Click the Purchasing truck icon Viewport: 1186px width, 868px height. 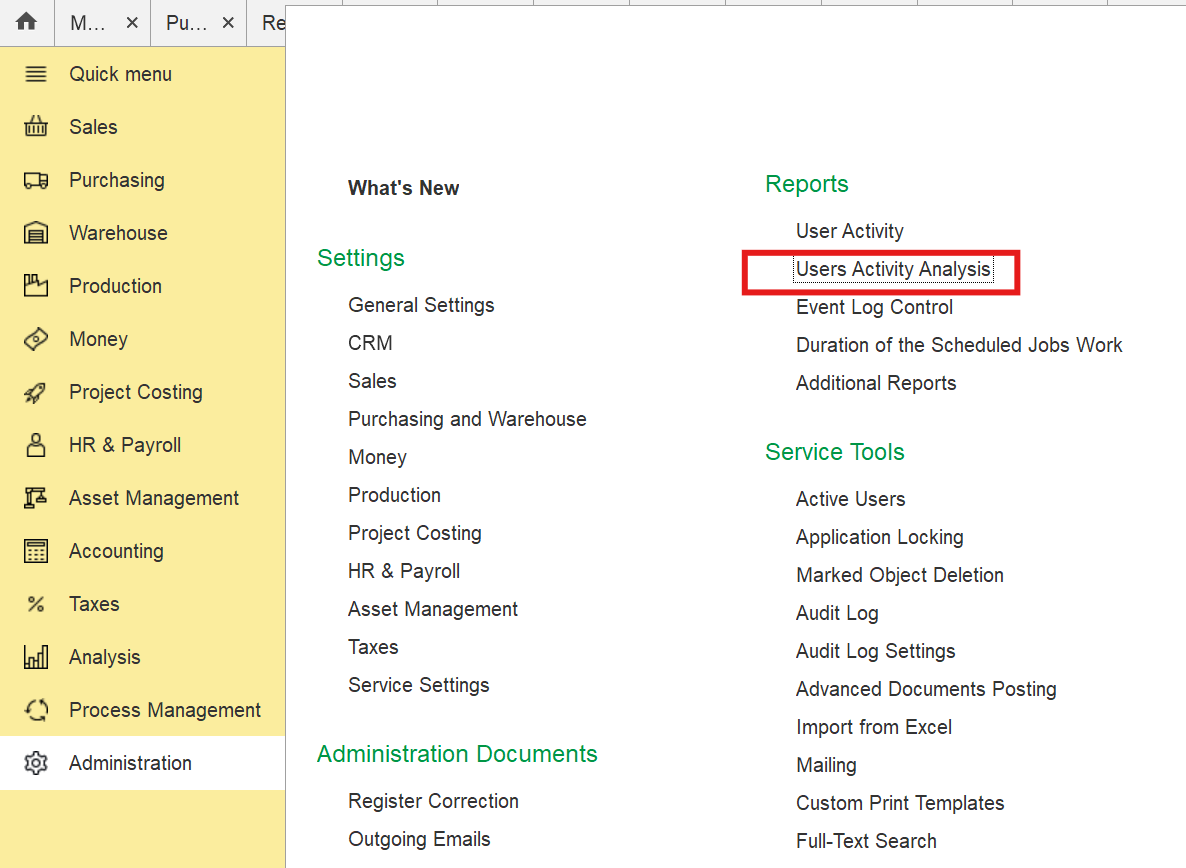coord(36,180)
